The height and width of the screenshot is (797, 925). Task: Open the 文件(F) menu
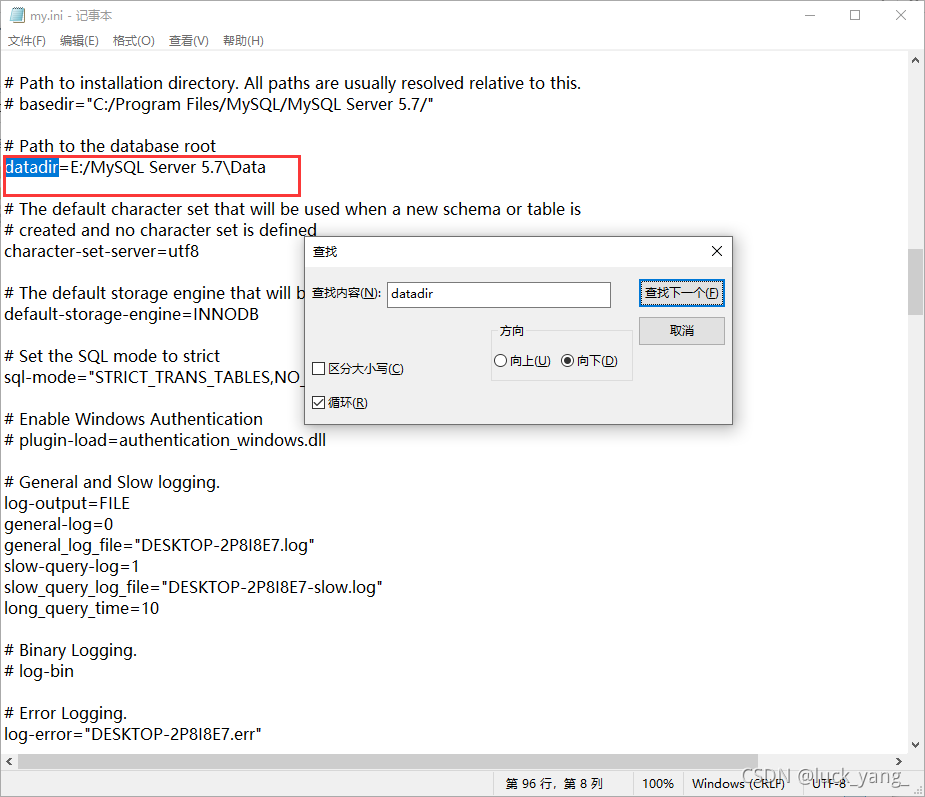pos(27,41)
